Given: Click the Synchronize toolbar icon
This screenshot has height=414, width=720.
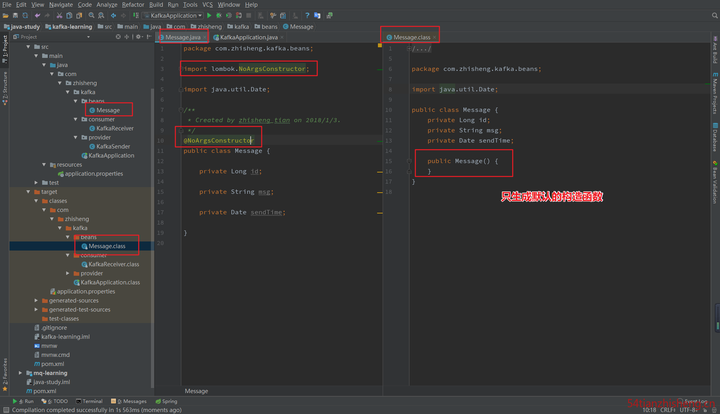Looking at the screenshot, I should (25, 16).
